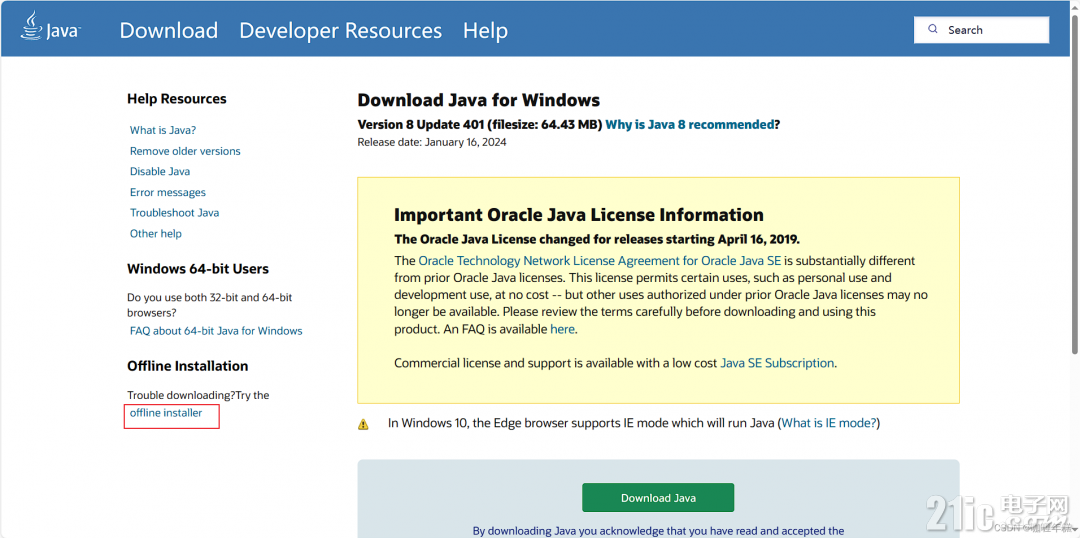Click 'Trouble downloading?Try the' text

point(198,395)
